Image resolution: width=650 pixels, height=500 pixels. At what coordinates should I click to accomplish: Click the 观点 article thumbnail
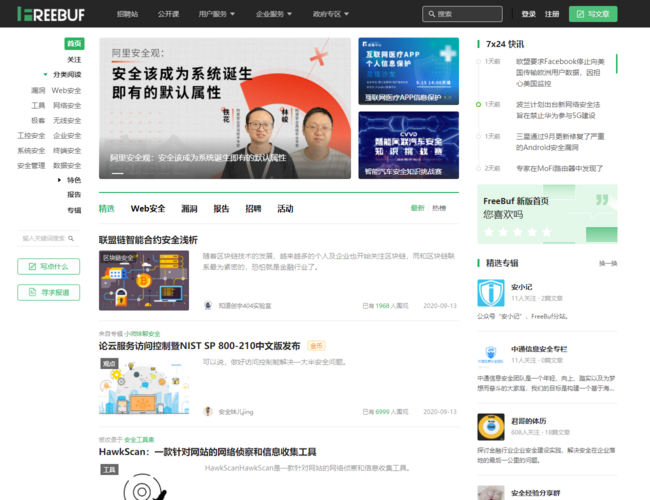click(x=144, y=386)
